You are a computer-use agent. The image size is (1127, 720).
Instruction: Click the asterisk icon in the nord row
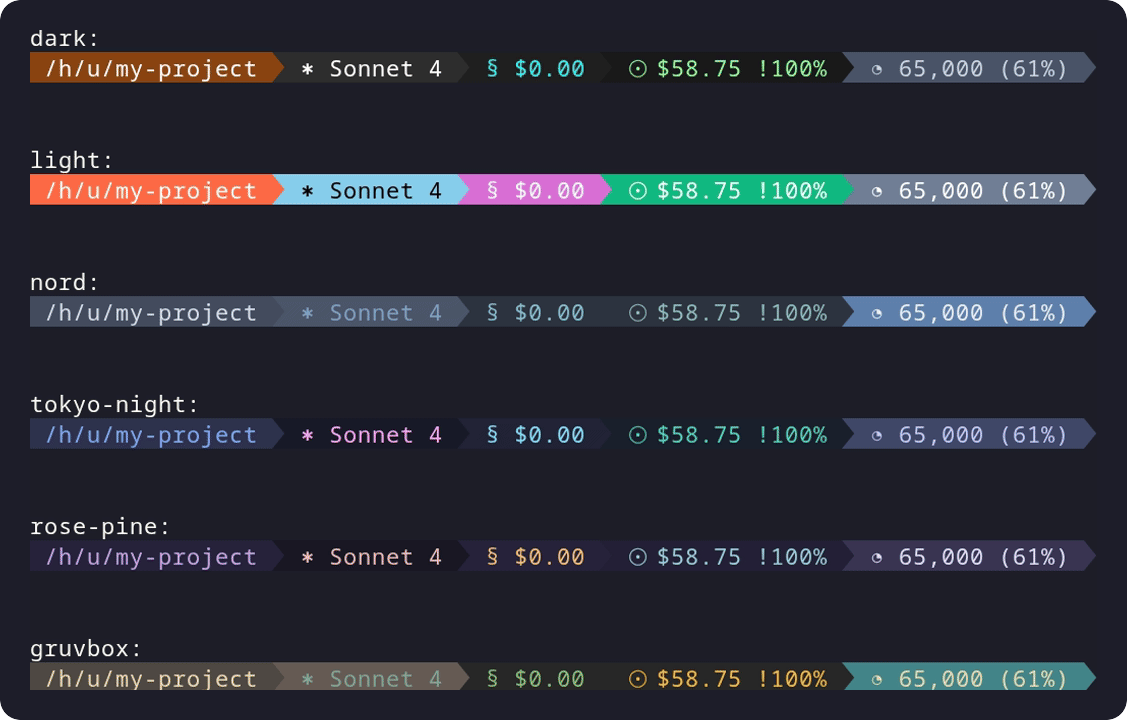(x=308, y=314)
